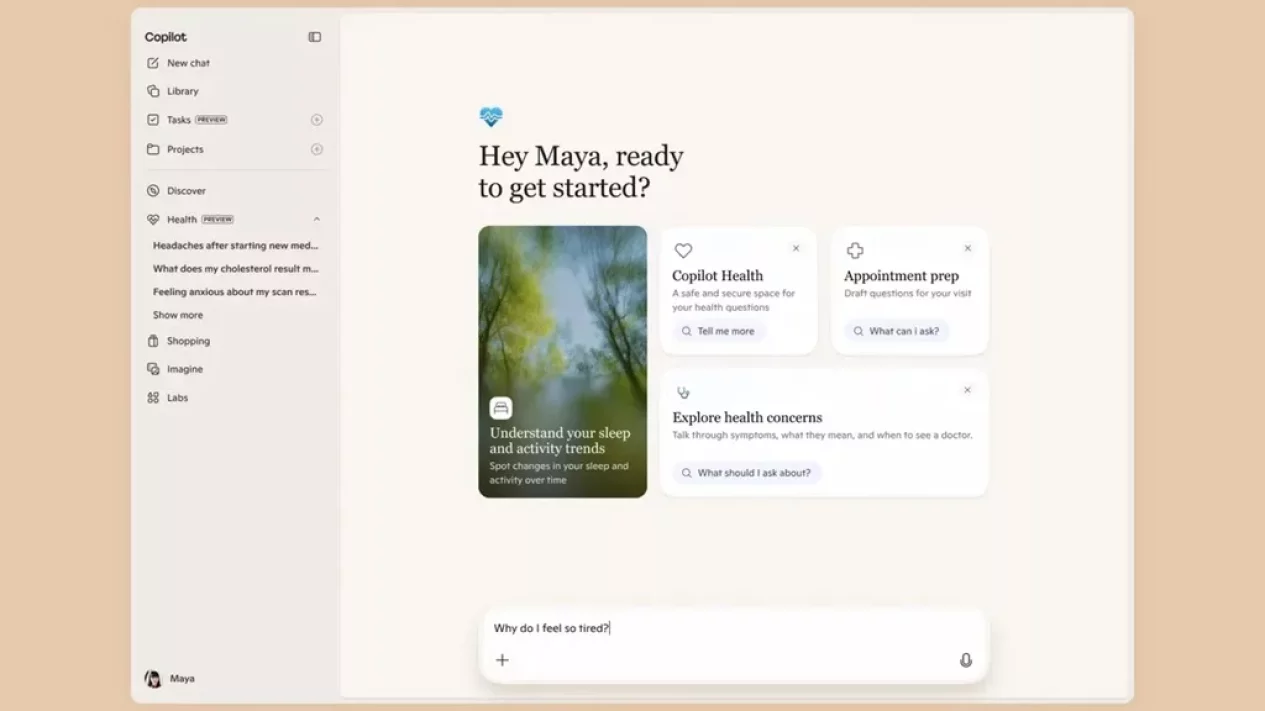This screenshot has width=1265, height=711.
Task: Click the medical cross Appointment prep icon
Action: tap(855, 251)
